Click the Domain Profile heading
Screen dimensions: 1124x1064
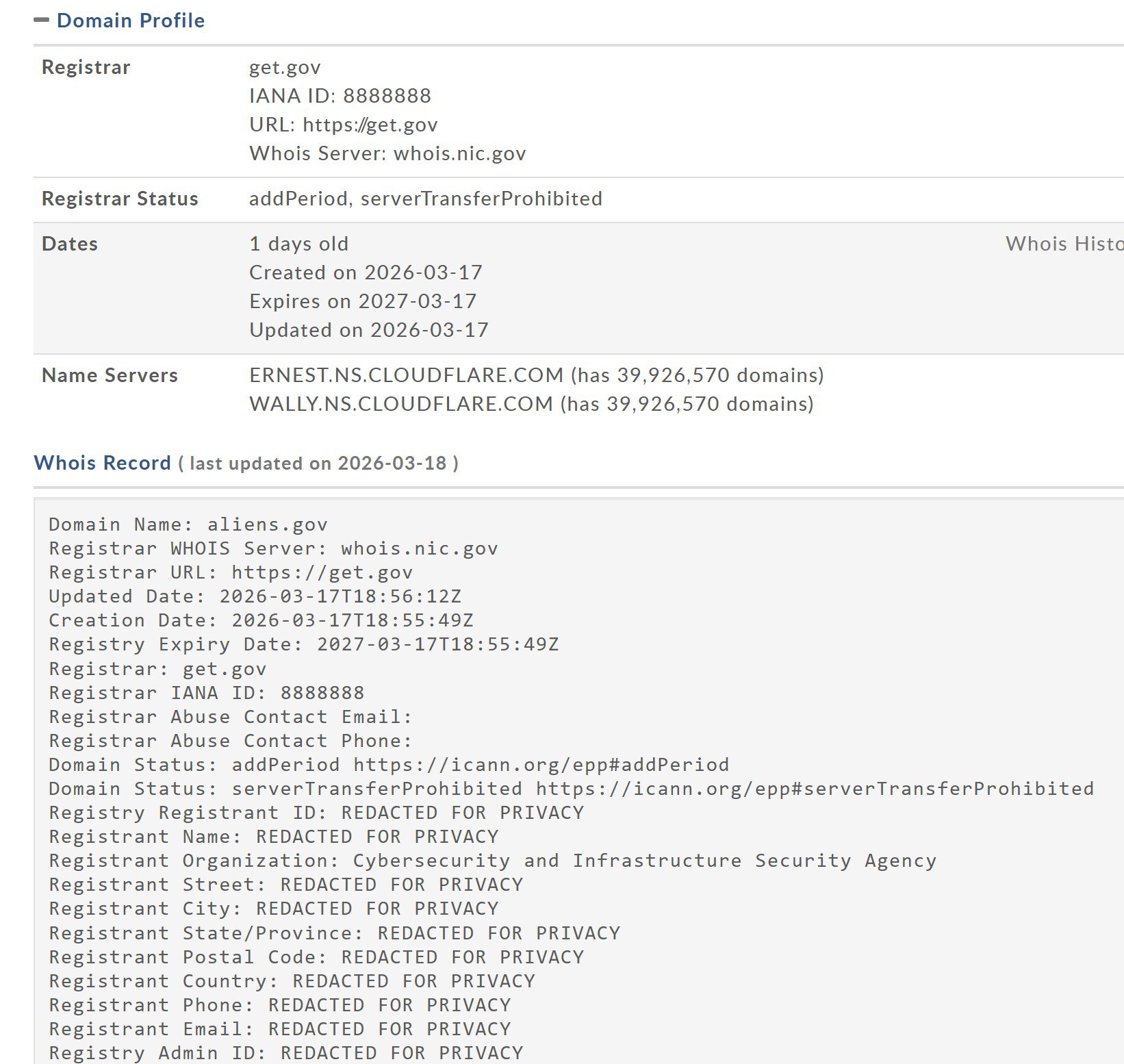pos(130,21)
